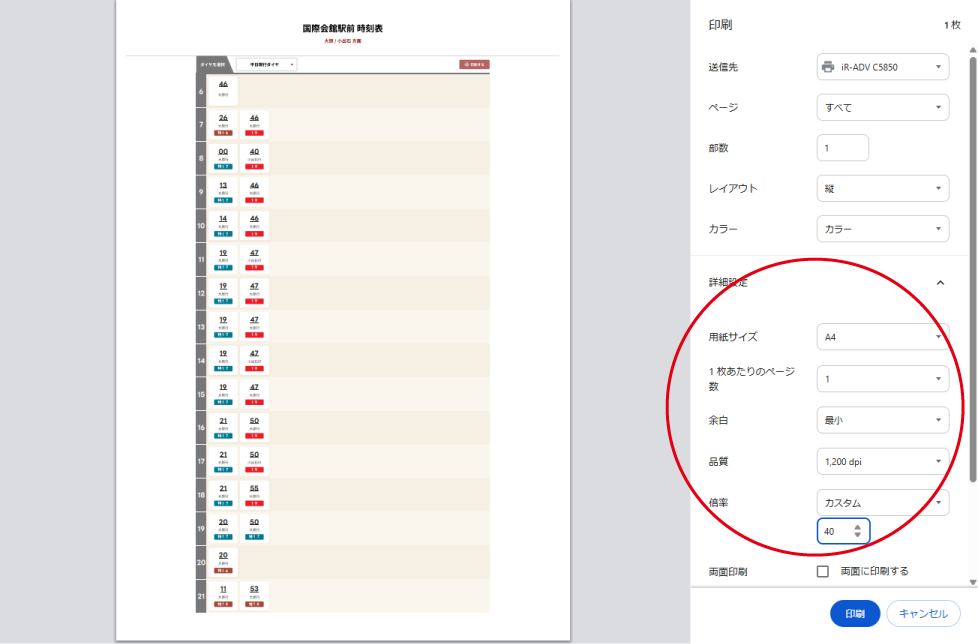This screenshot has height=644, width=978.
Task: Click the blue 印刷 button
Action: (x=854, y=613)
